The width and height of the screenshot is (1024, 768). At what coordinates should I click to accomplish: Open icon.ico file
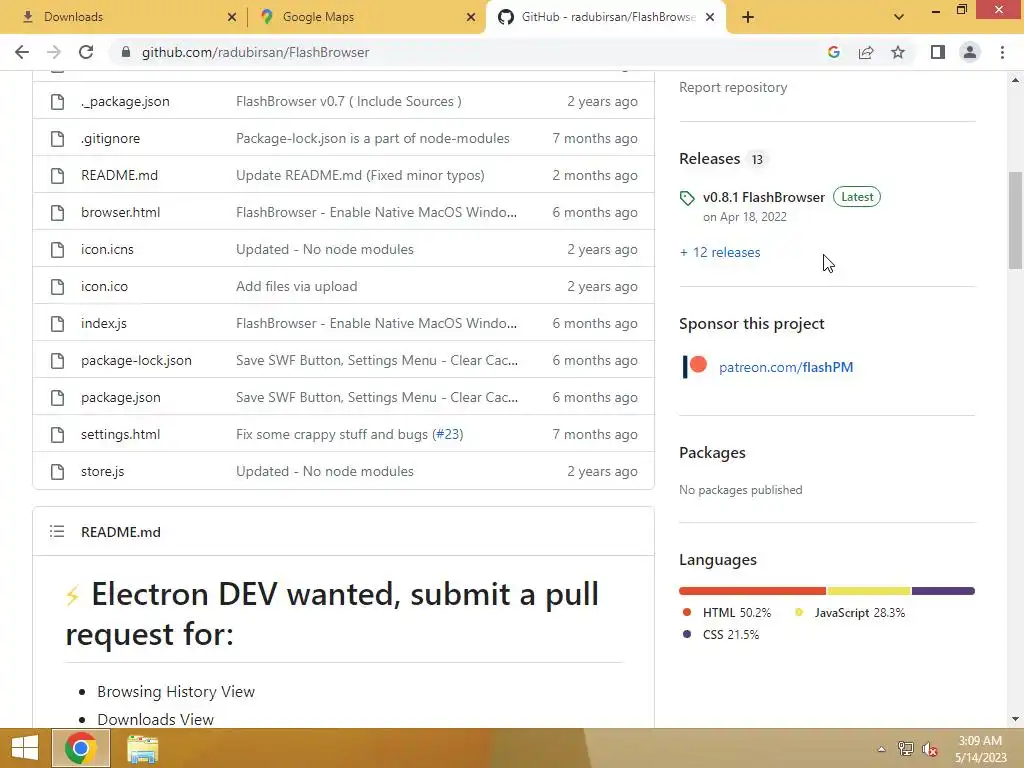(x=104, y=286)
